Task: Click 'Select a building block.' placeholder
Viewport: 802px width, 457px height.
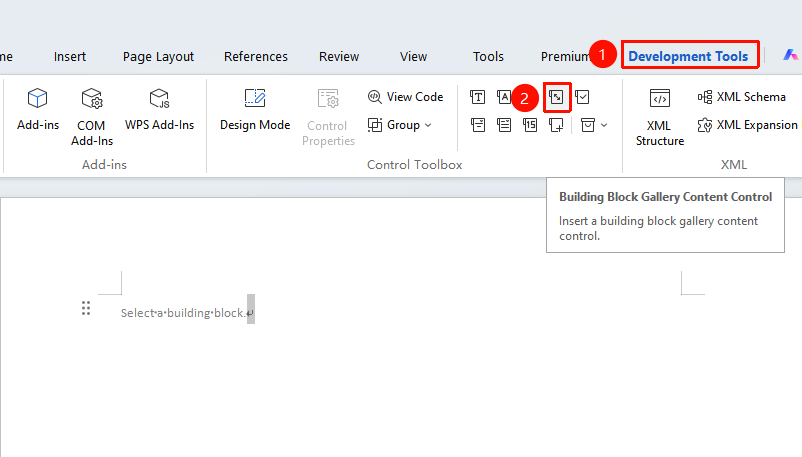Action: pos(183,313)
